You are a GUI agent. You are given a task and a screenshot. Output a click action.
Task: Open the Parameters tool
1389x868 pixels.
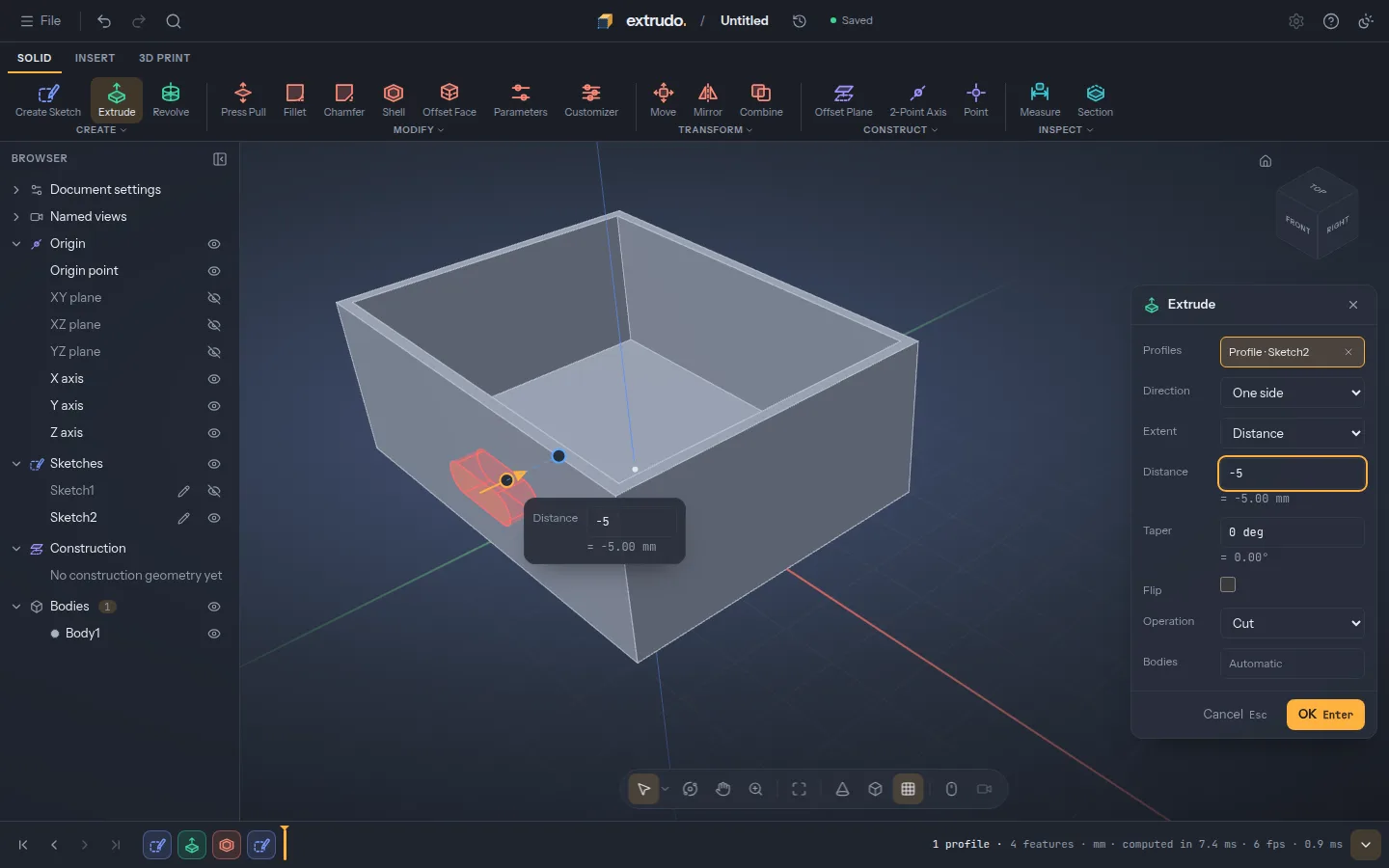tap(521, 100)
